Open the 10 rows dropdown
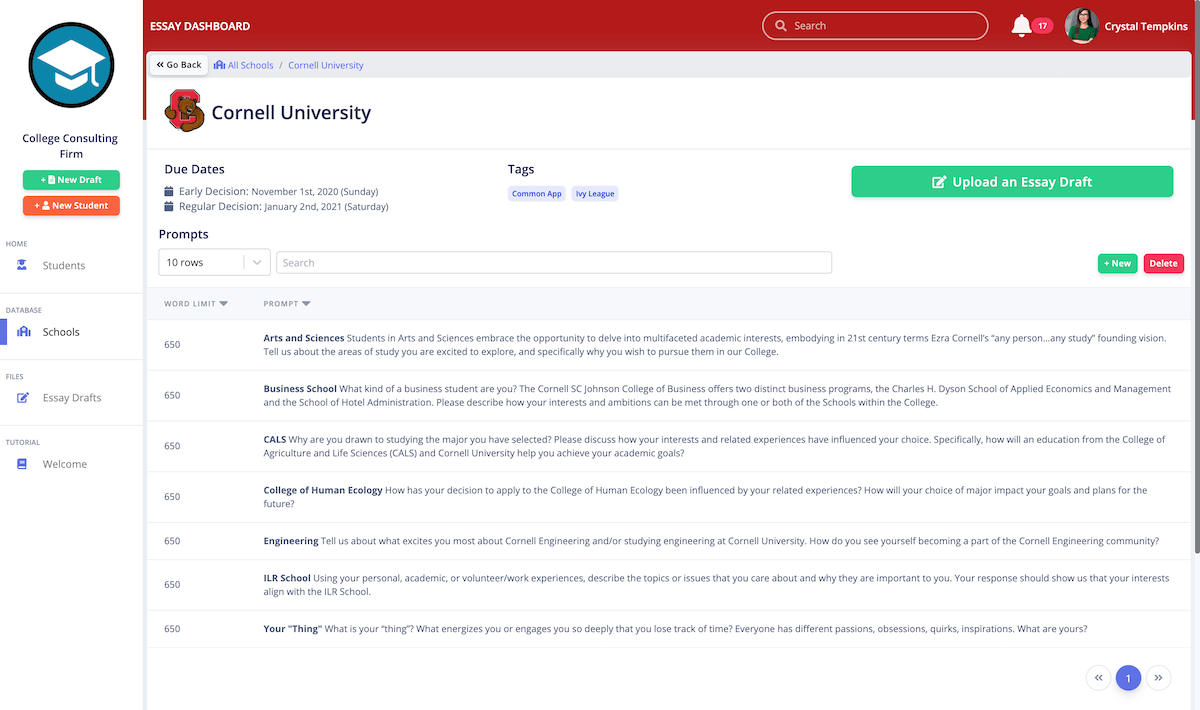The image size is (1200, 710). coord(214,262)
